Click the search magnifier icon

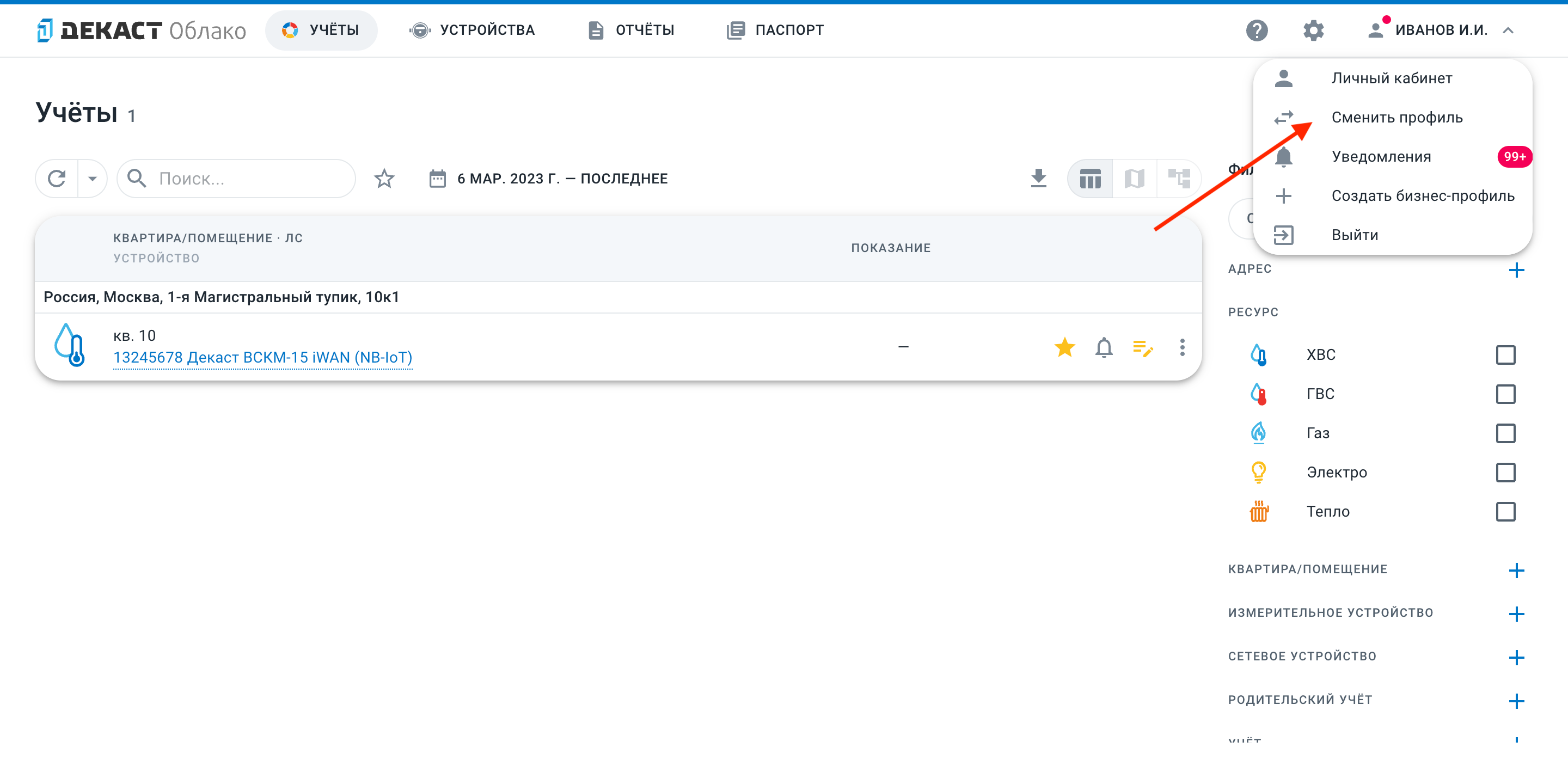136,178
